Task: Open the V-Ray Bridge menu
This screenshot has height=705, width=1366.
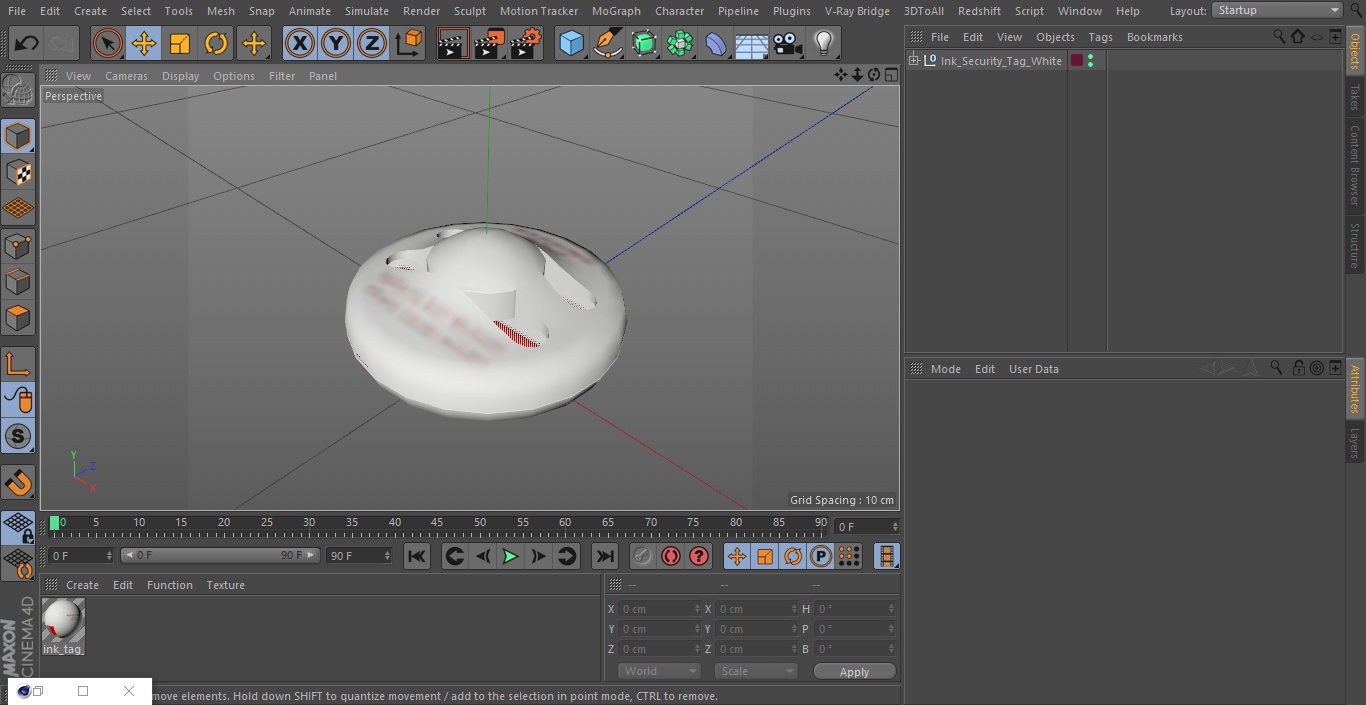Action: point(857,11)
